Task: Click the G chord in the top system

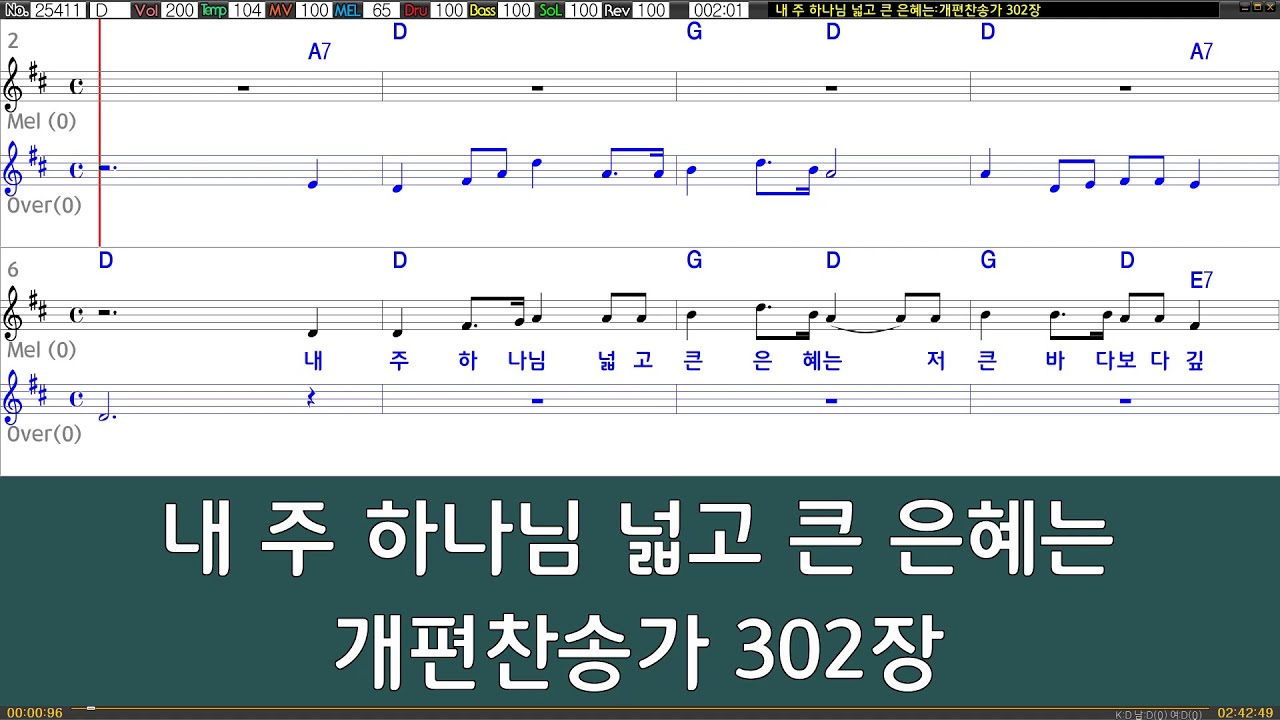Action: coord(694,32)
